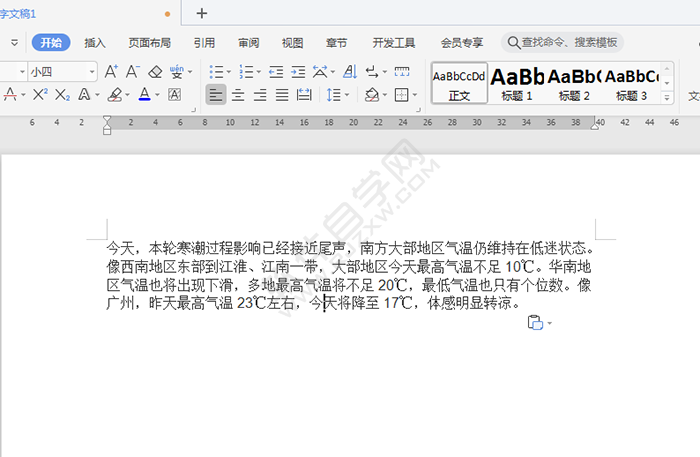Clear formatting with the eraser icon
This screenshot has height=457, width=700.
(x=155, y=72)
